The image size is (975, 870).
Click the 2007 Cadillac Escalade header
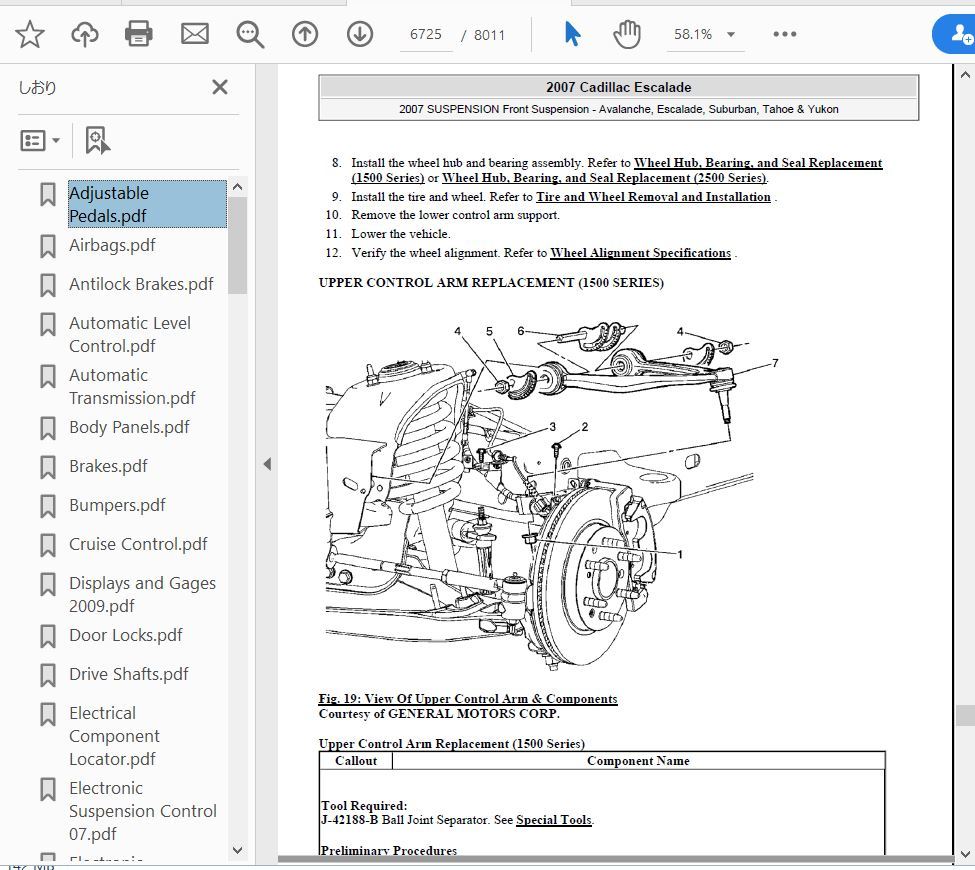tap(618, 87)
